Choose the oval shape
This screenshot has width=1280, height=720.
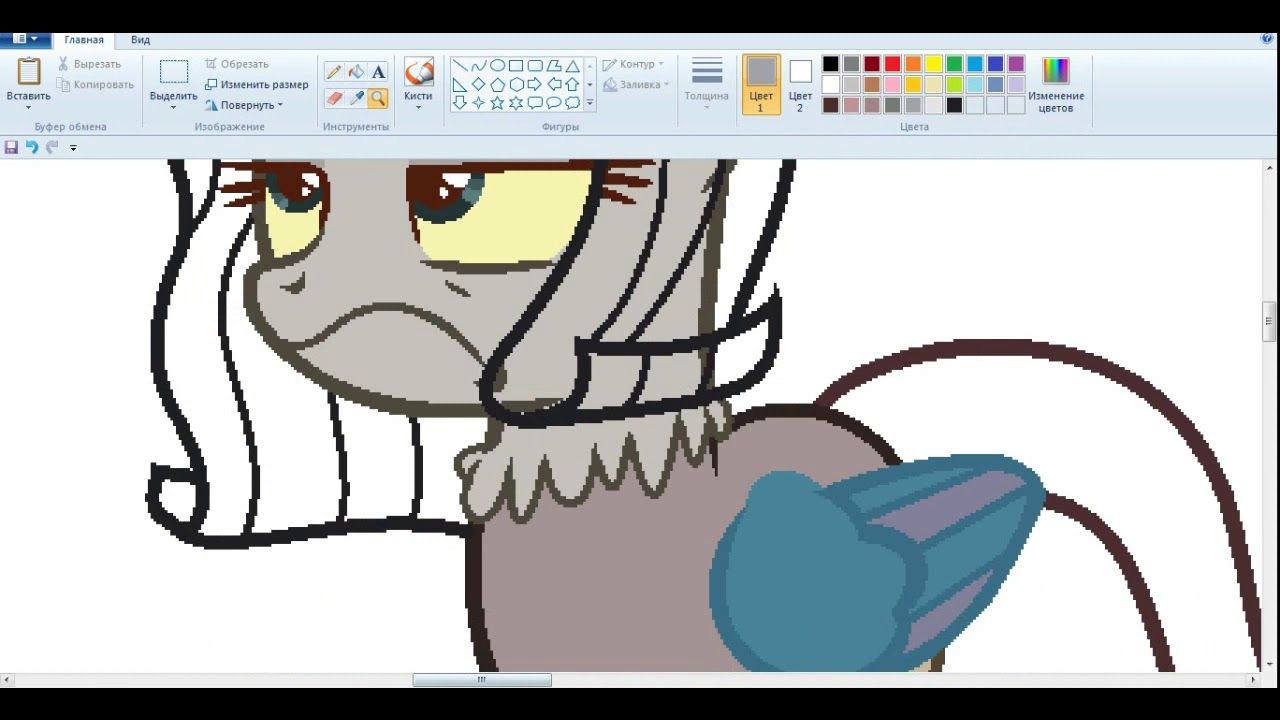click(x=497, y=66)
